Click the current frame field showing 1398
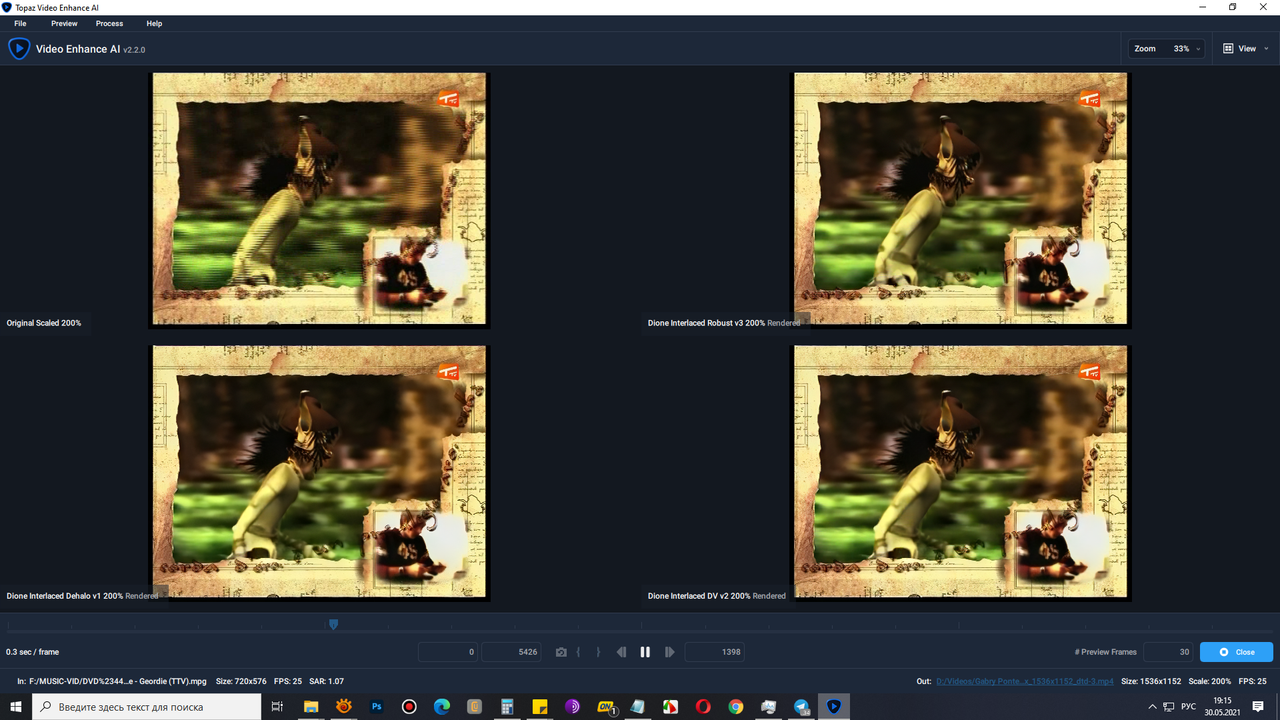The width and height of the screenshot is (1280, 720). coord(714,652)
